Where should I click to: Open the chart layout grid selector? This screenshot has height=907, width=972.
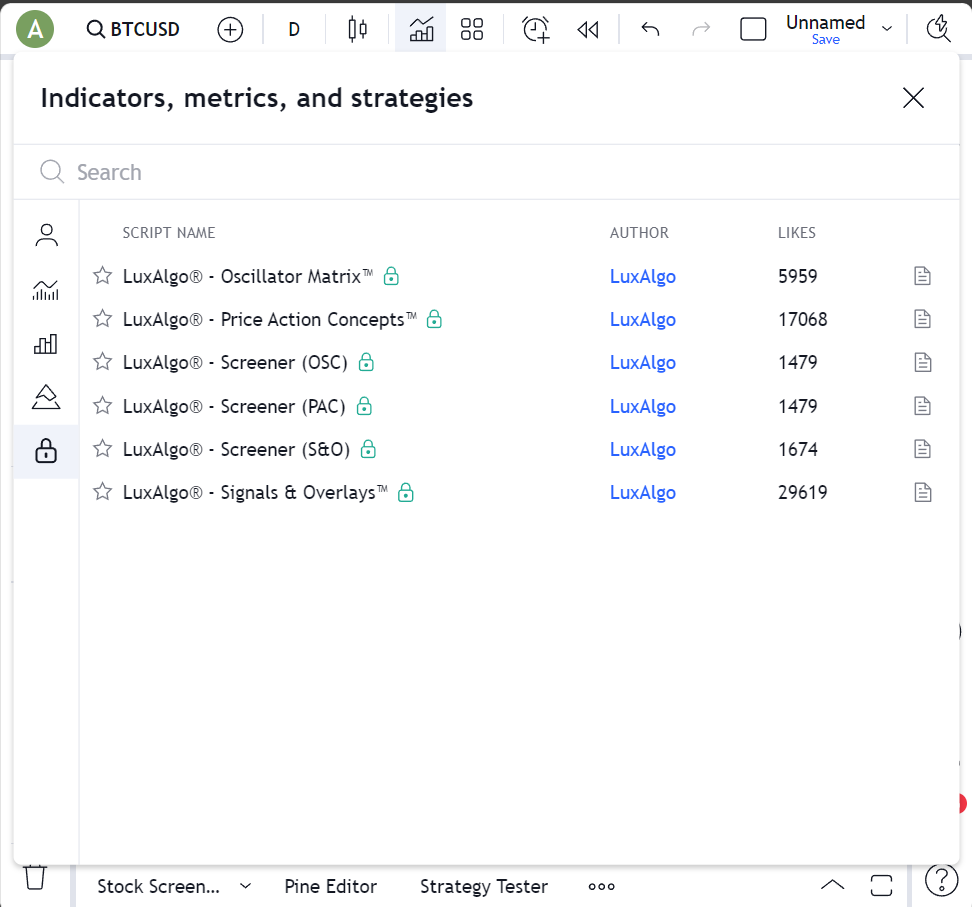(472, 29)
